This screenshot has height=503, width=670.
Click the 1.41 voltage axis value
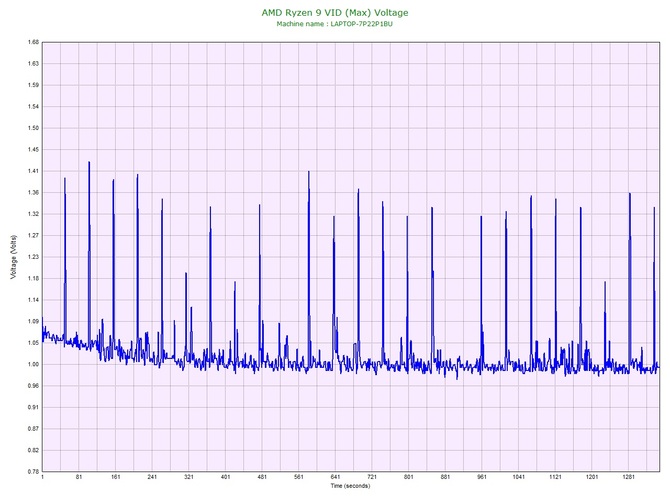tap(33, 171)
